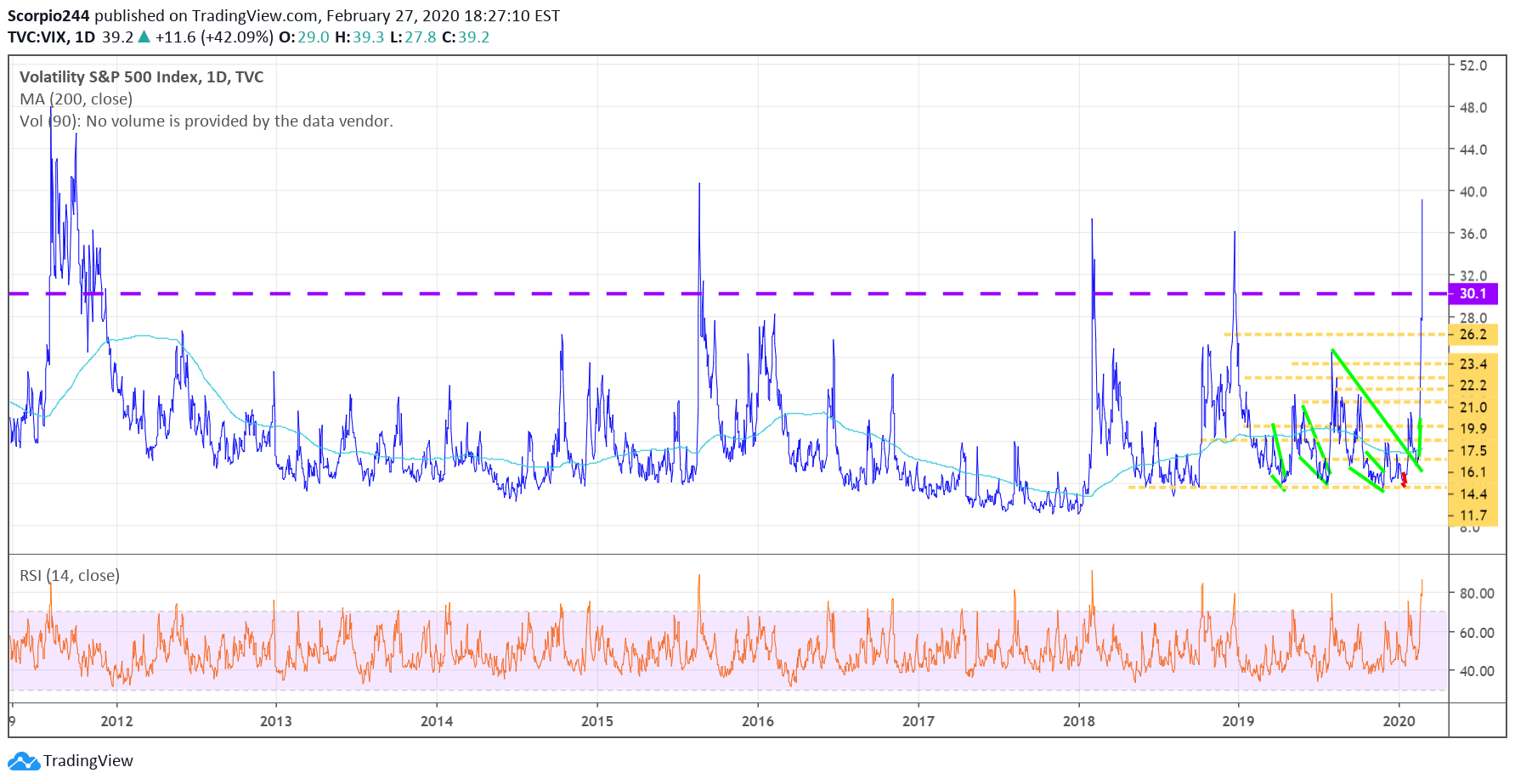
Task: Click the purple 30.1 price label
Action: click(1473, 294)
